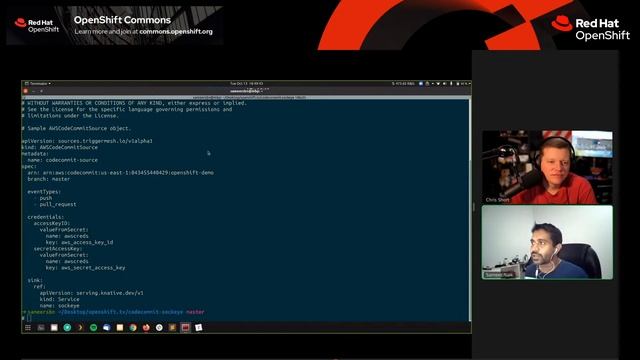Click the 'sink:' line

tap(35, 280)
